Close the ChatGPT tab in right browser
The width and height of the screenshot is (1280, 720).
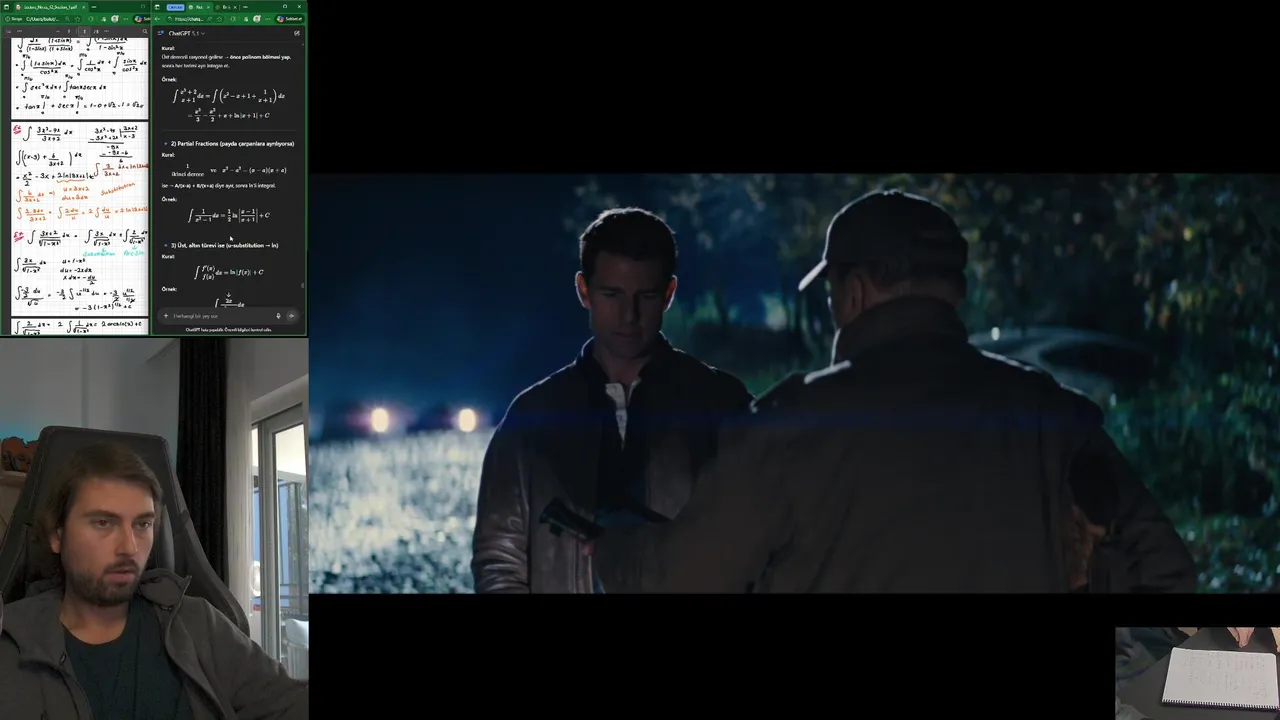(x=208, y=7)
